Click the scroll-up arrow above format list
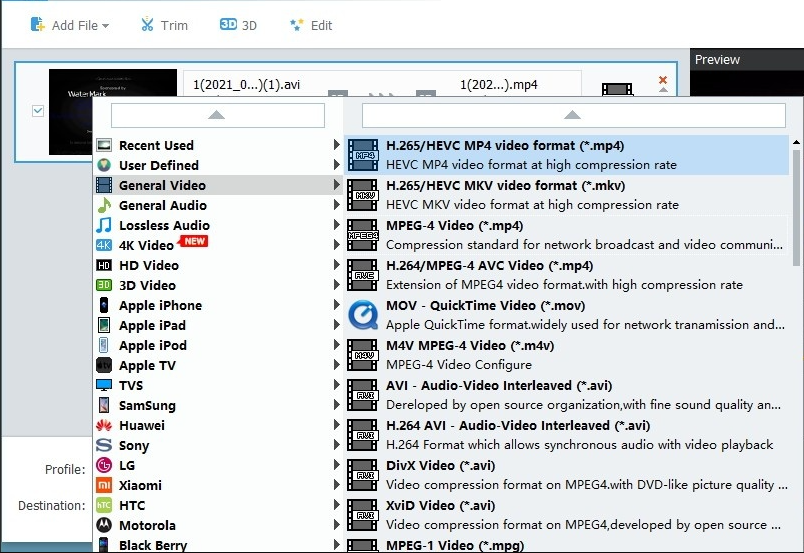804x553 pixels. [573, 115]
